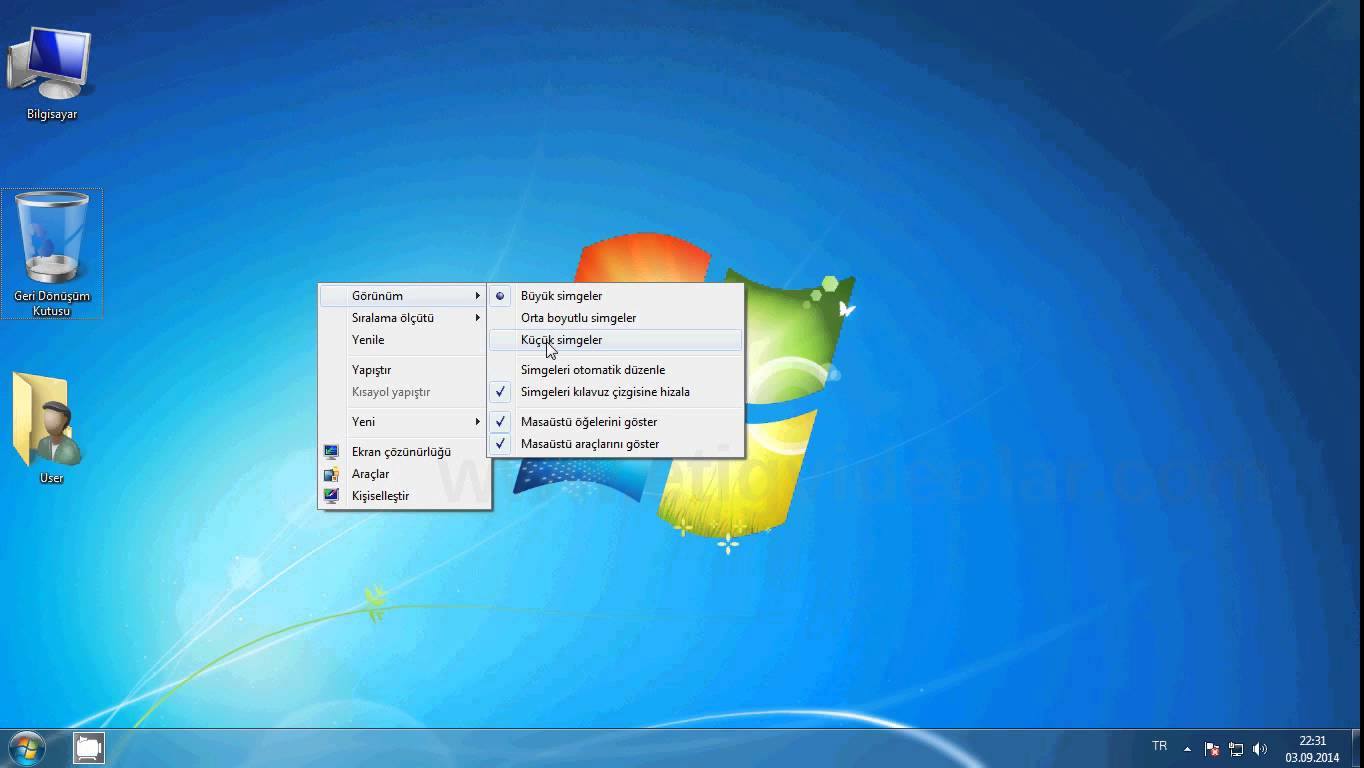The image size is (1364, 768).
Task: Toggle Masaüstü araçlarını göster off
Action: coord(615,444)
